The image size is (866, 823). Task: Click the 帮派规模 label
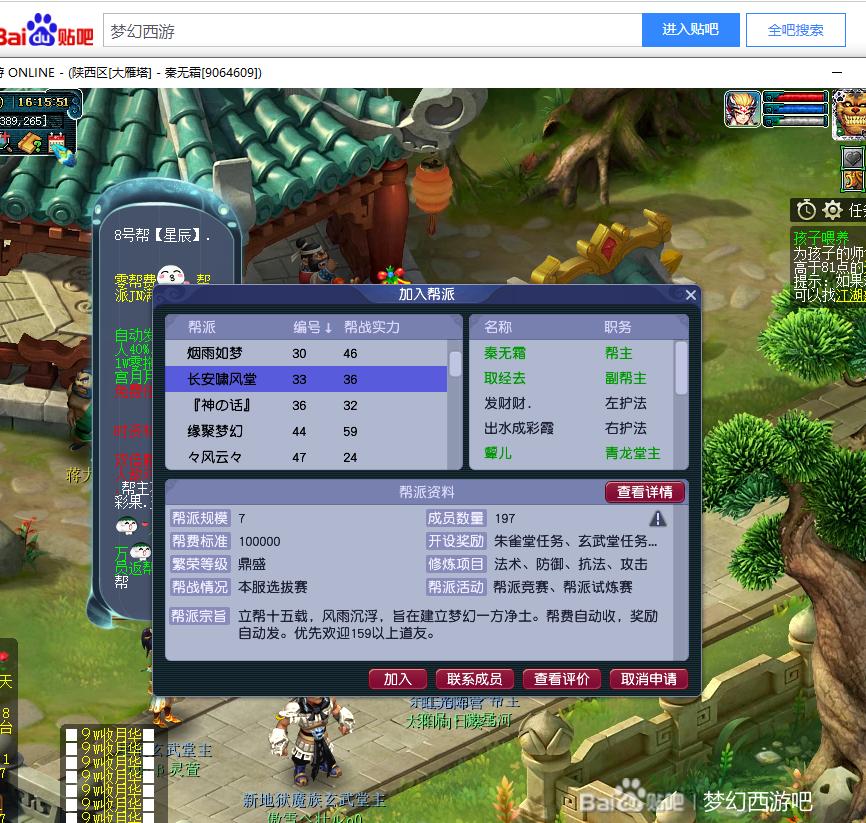click(200, 518)
